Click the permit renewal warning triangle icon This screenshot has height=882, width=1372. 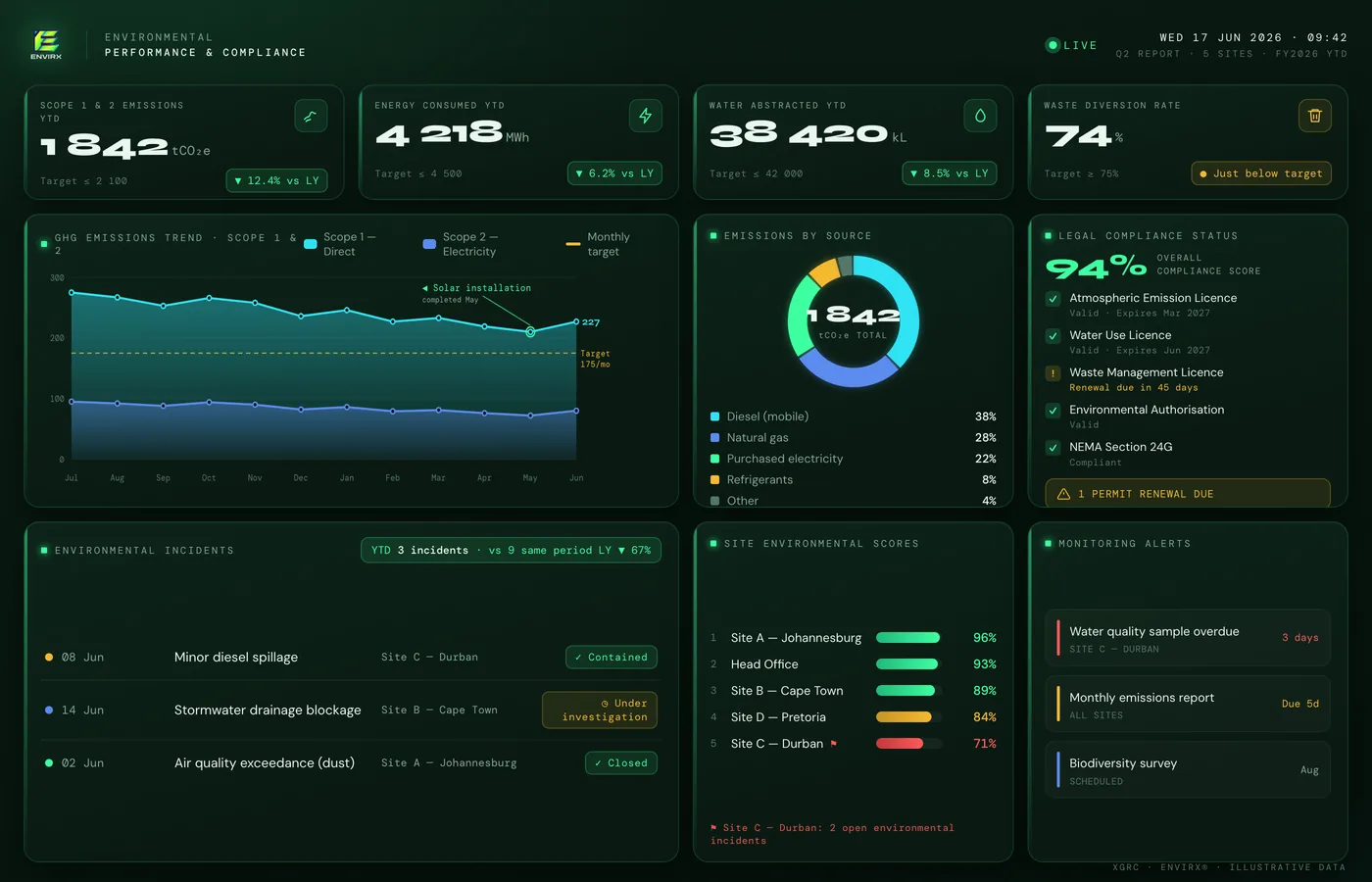pyautogui.click(x=1063, y=494)
